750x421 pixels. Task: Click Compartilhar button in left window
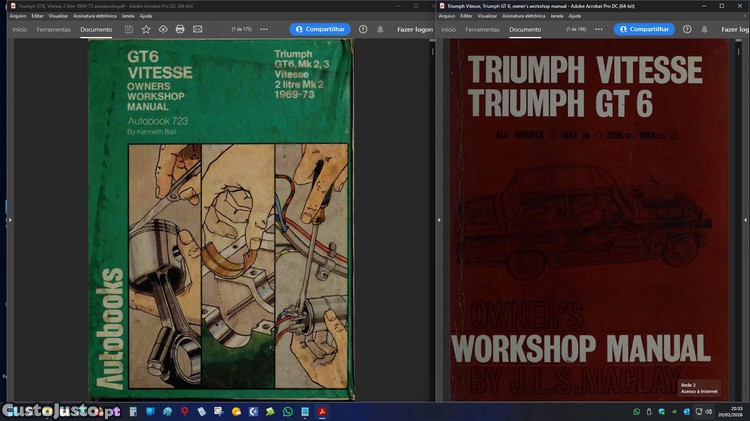(319, 29)
